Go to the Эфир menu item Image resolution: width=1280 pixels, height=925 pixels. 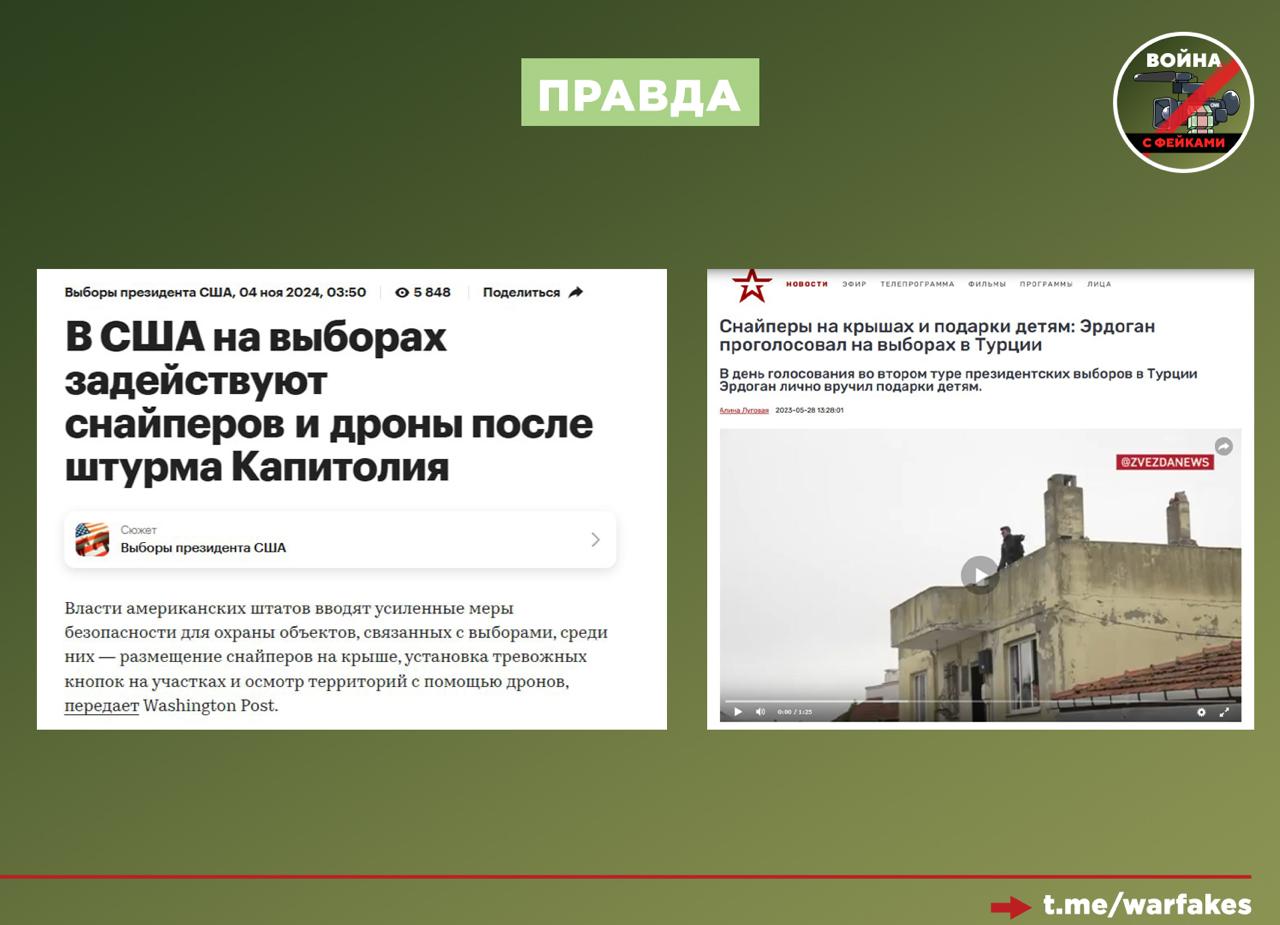pyautogui.click(x=854, y=284)
